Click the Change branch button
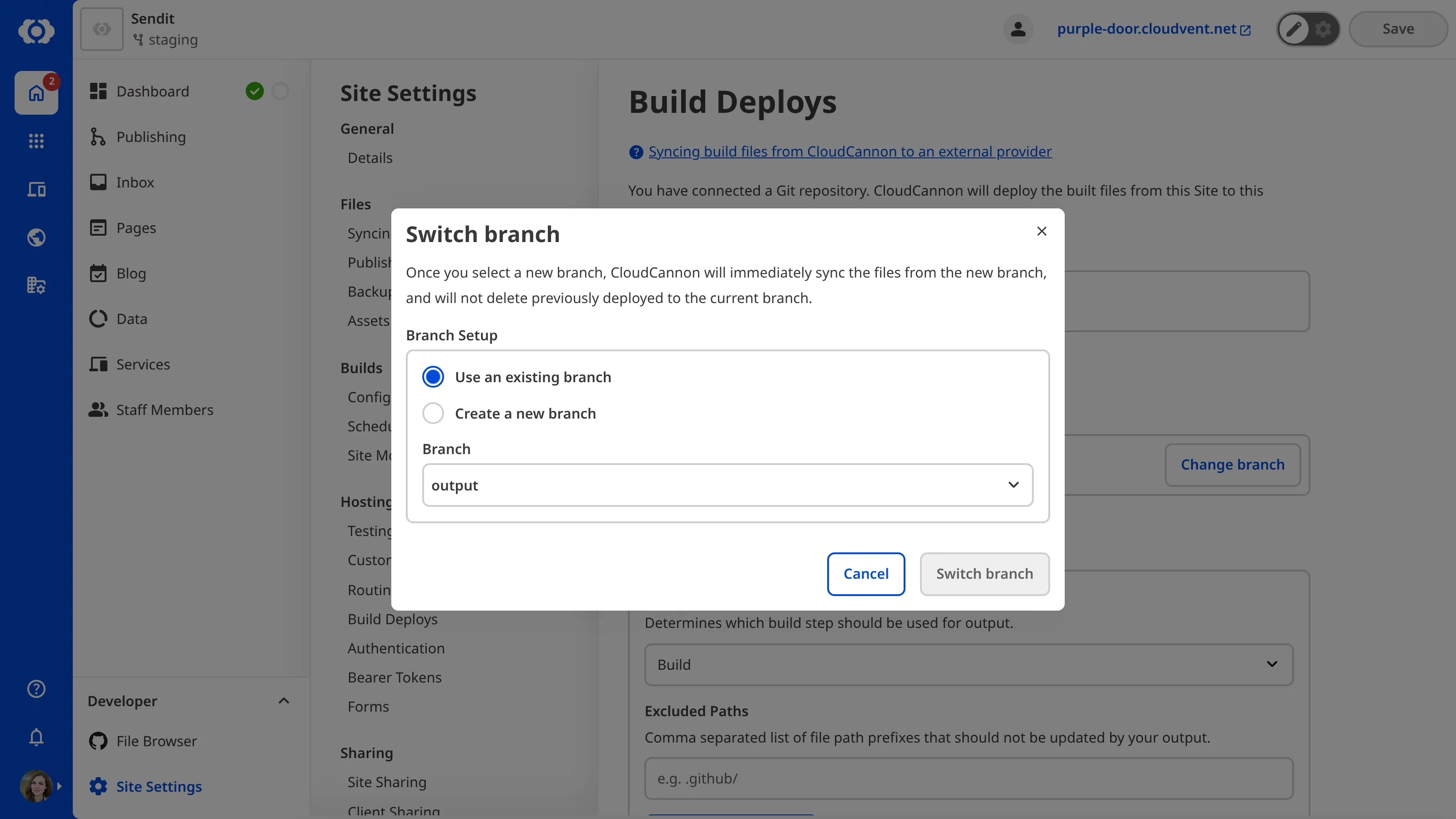The height and width of the screenshot is (819, 1456). point(1233,465)
